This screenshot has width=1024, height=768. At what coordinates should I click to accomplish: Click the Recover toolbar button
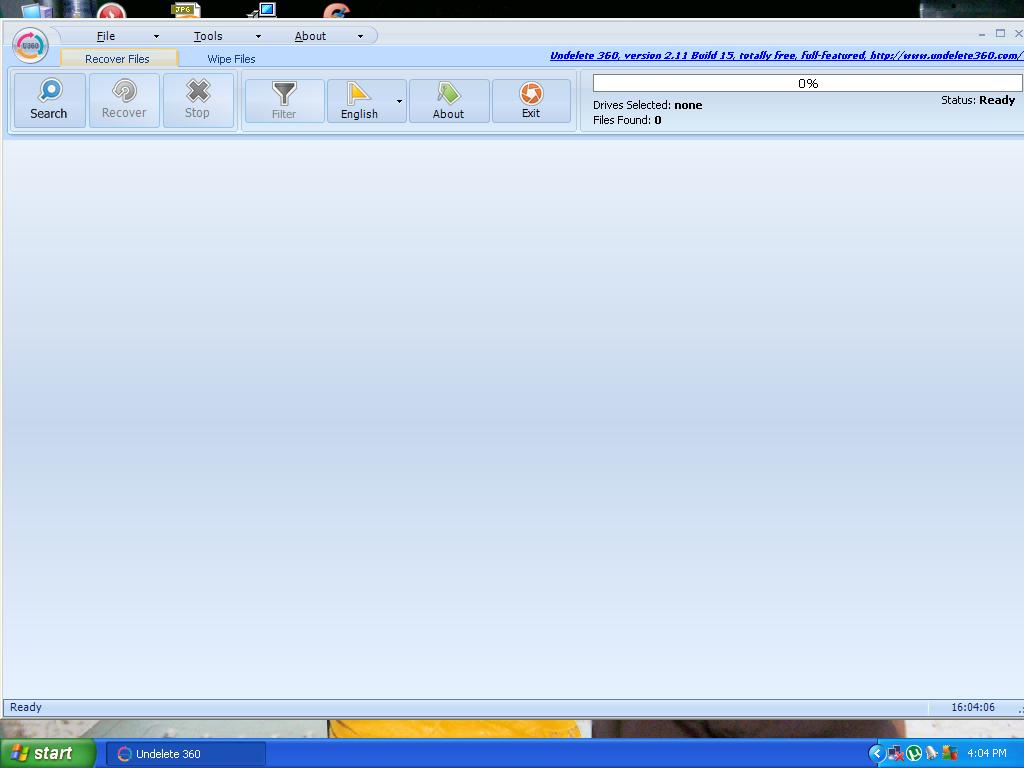124,100
